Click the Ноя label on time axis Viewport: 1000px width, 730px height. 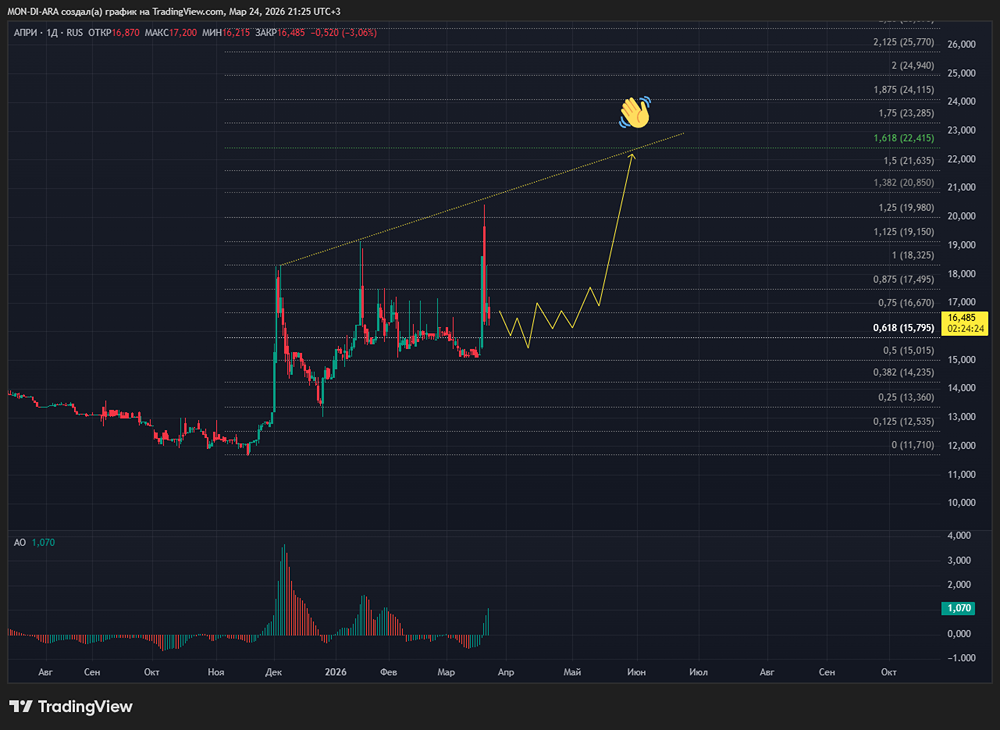pyautogui.click(x=216, y=672)
